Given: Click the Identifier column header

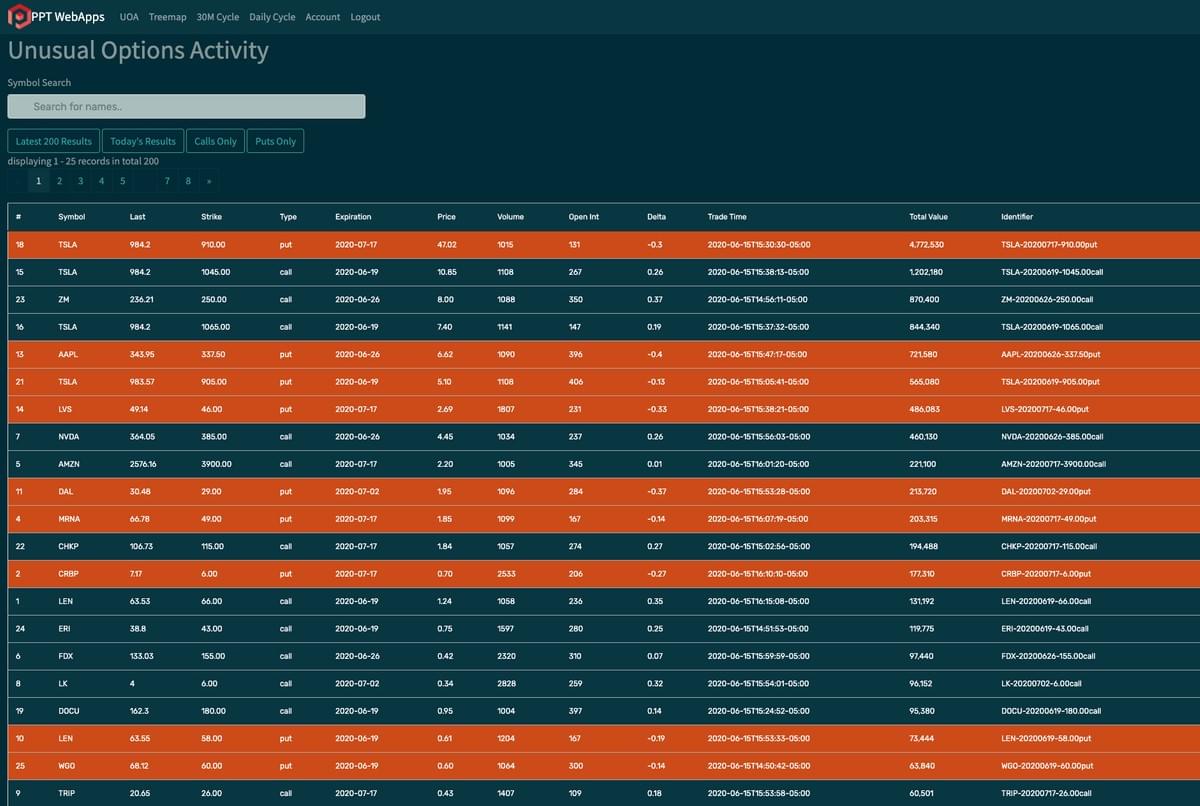Looking at the screenshot, I should [x=1017, y=217].
